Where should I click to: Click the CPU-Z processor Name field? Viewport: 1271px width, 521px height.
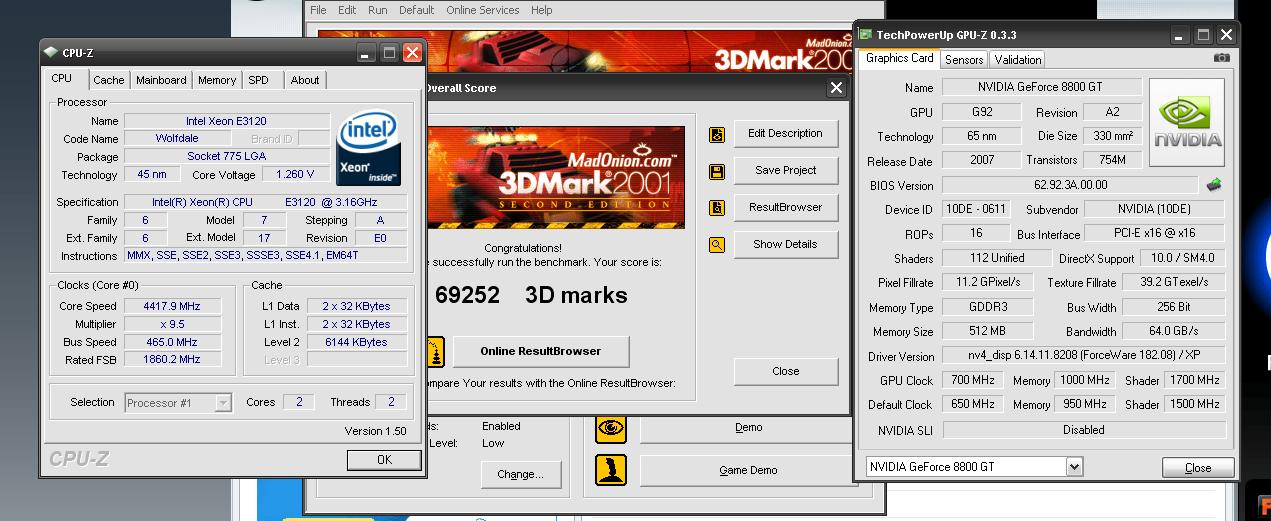tap(227, 121)
